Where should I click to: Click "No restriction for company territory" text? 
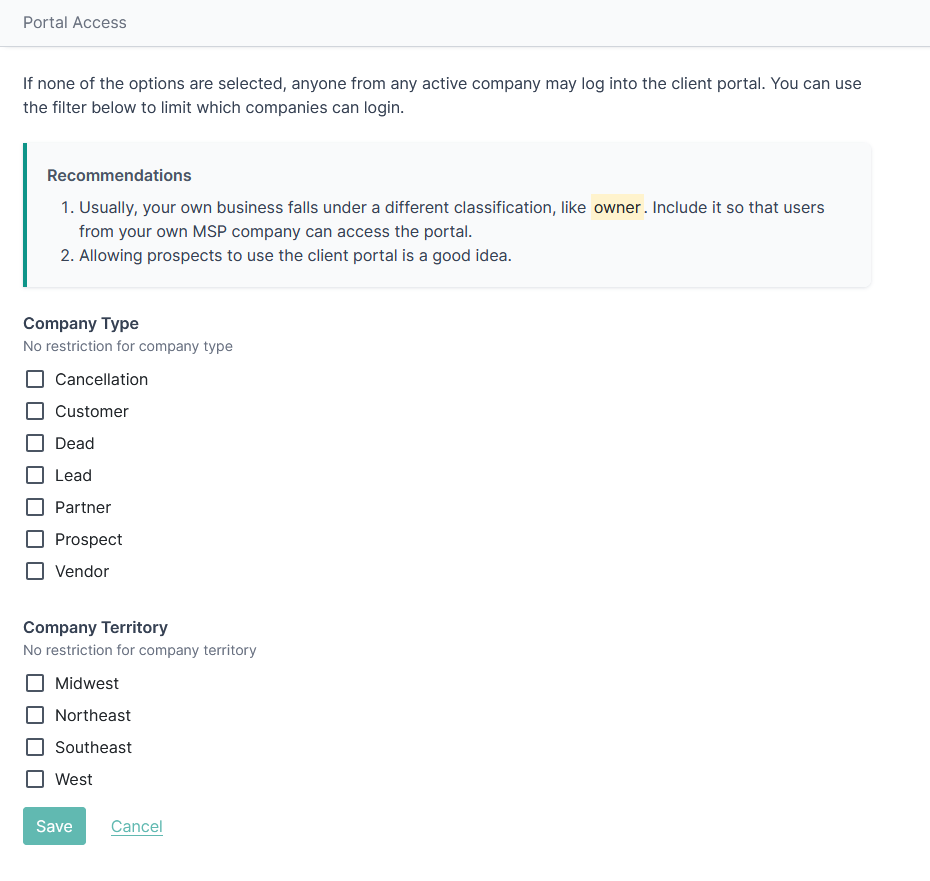tap(140, 650)
